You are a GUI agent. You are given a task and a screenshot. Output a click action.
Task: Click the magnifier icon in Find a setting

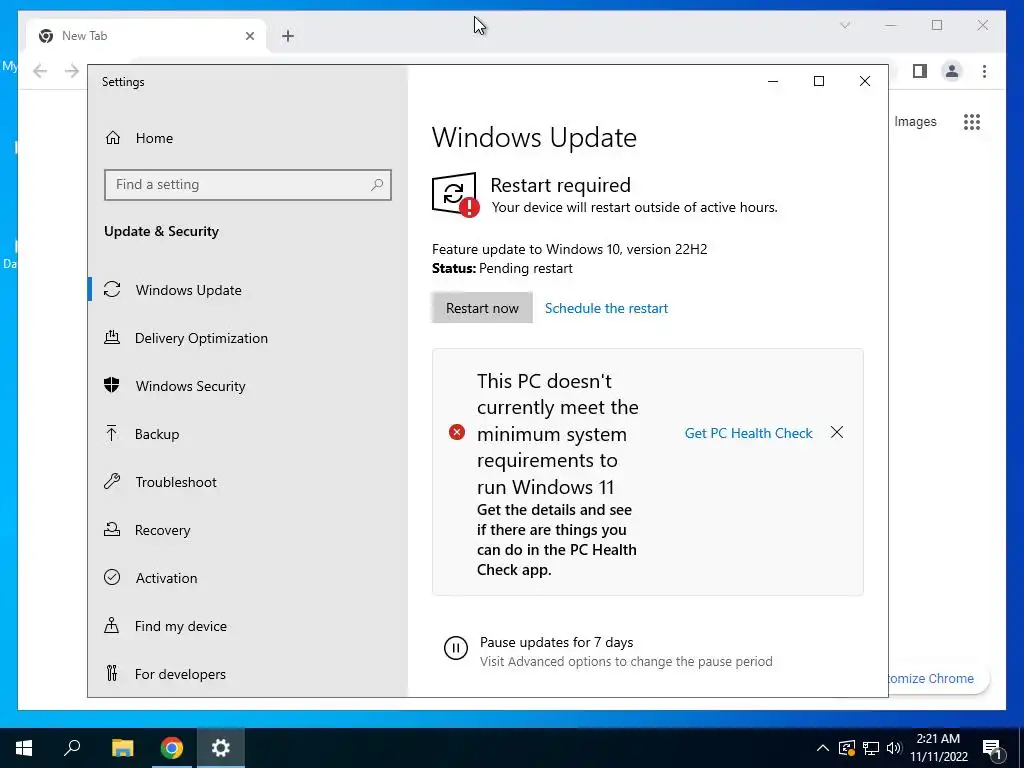point(377,185)
